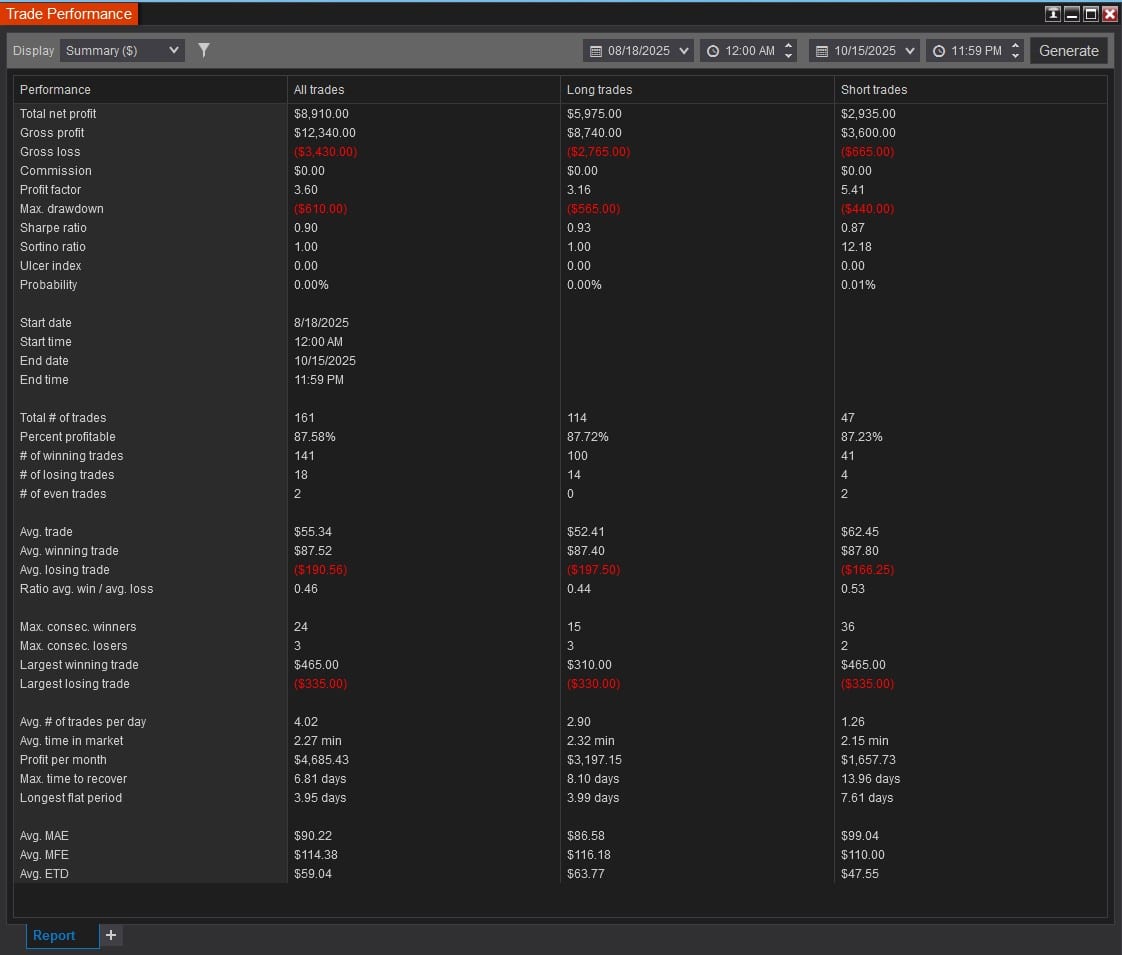Screen dimensions: 1122x955
Task: Open the 08/18/2025 start date dropdown arrow
Action: [684, 51]
